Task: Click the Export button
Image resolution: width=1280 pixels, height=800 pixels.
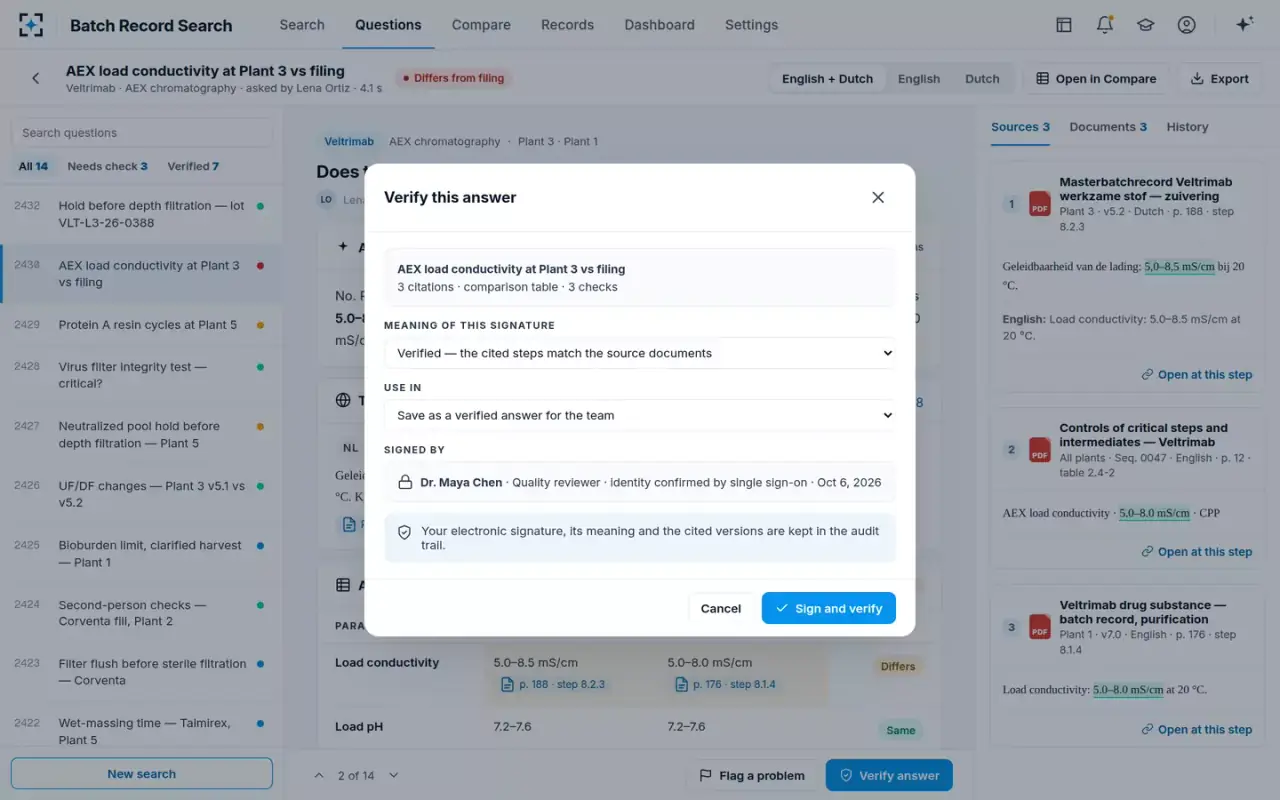Action: (x=1220, y=79)
